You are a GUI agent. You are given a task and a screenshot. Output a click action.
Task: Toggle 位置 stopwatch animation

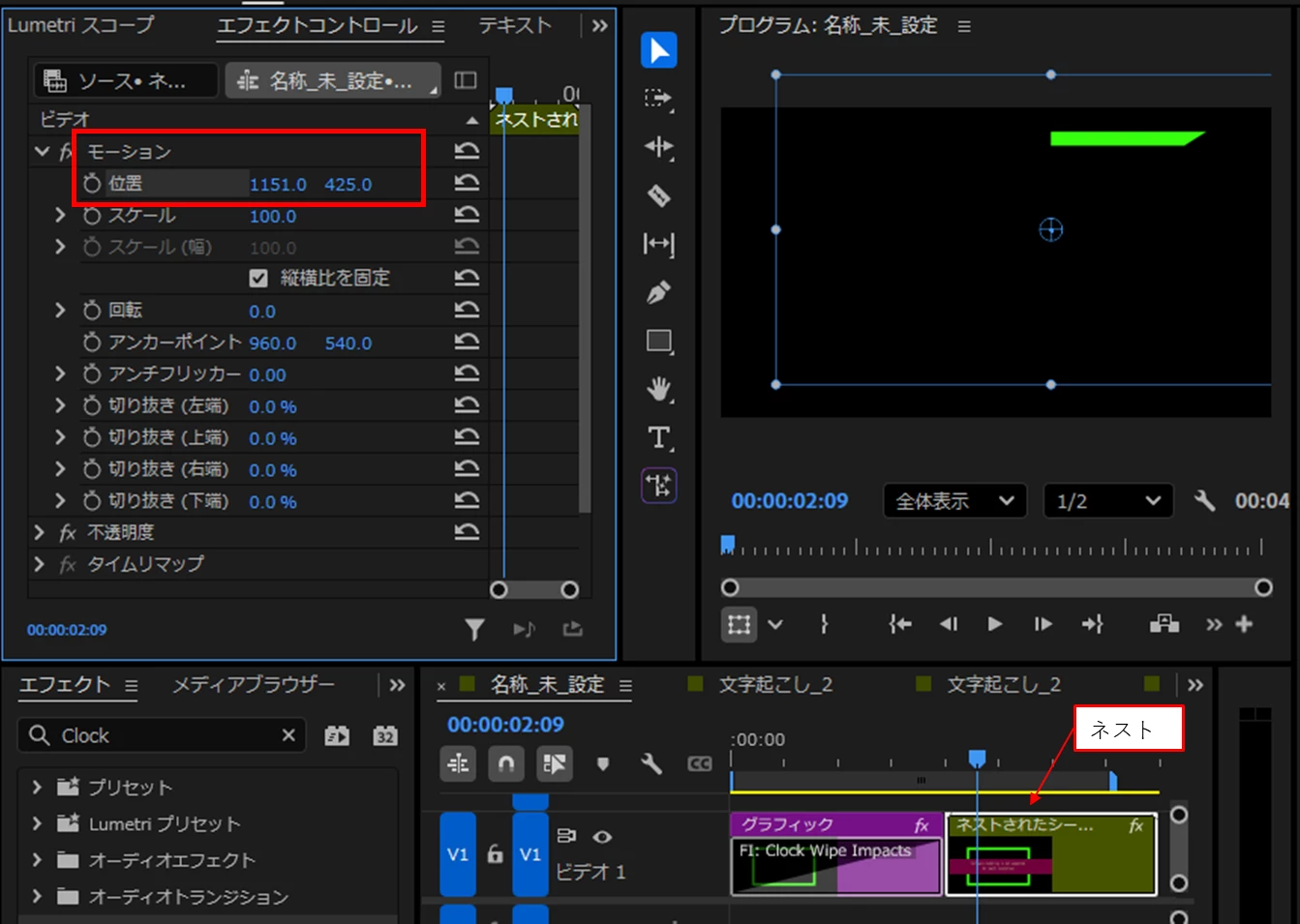92,183
